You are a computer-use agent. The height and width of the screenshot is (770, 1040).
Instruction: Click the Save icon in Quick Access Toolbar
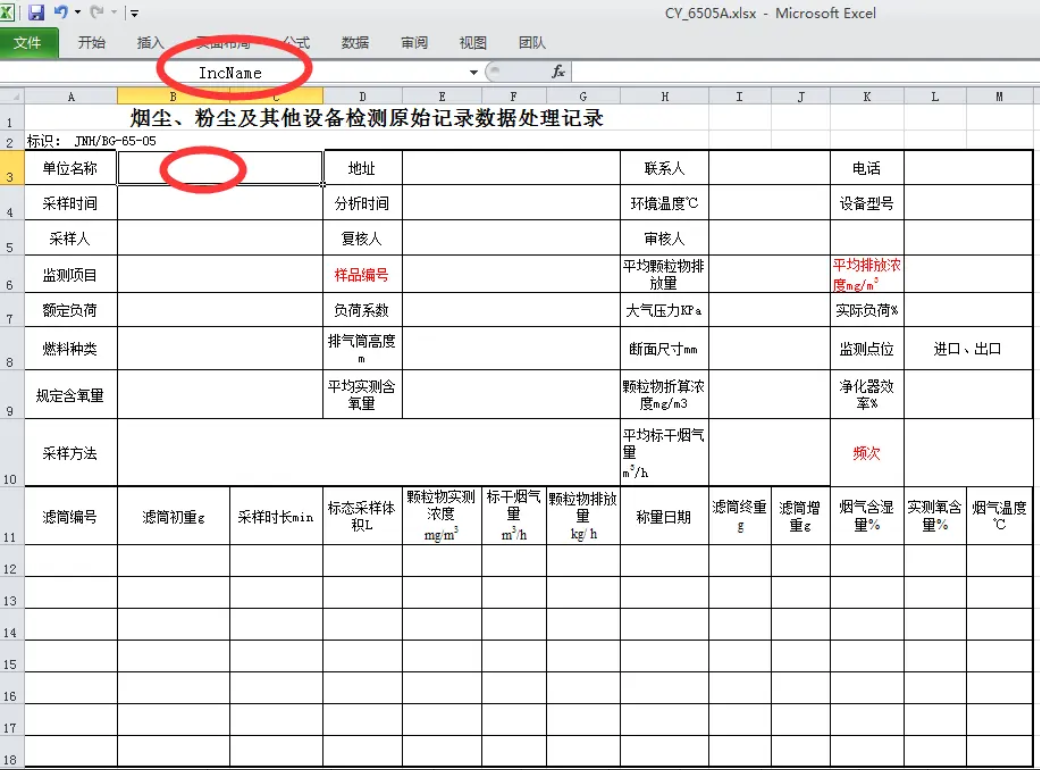click(x=36, y=10)
